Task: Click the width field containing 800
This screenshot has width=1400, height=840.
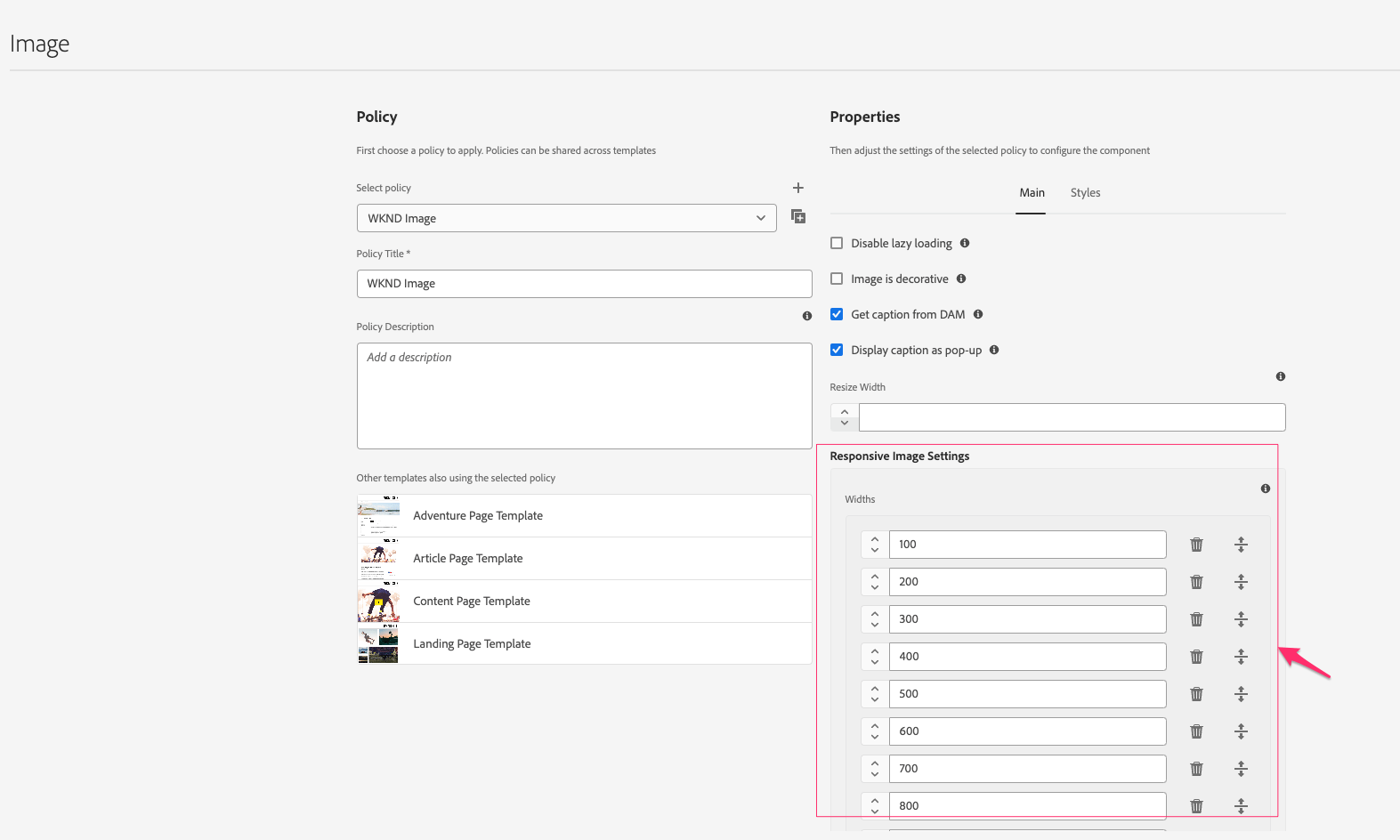Action: [1027, 806]
